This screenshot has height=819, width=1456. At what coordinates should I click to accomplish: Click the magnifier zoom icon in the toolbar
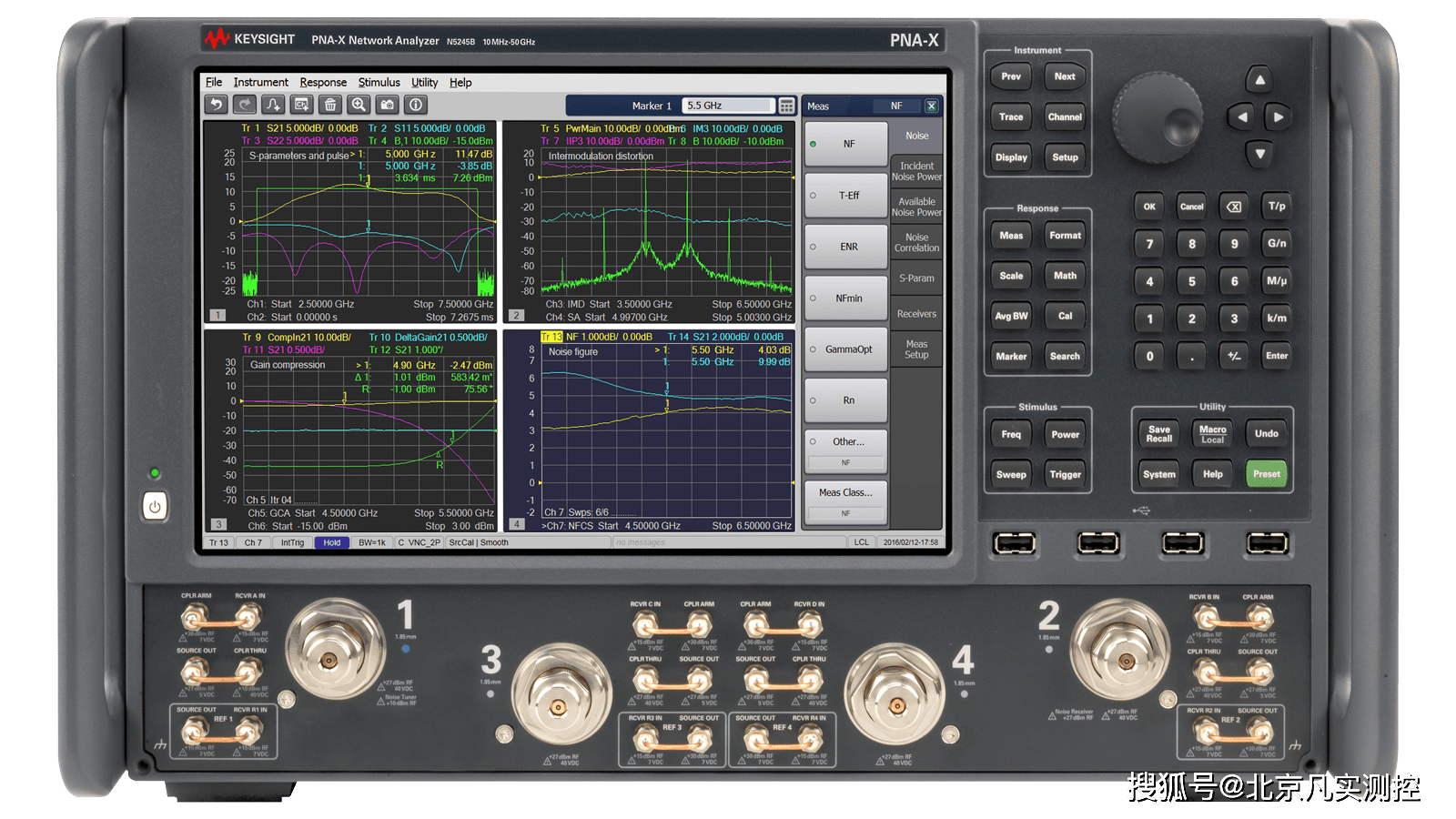[359, 105]
